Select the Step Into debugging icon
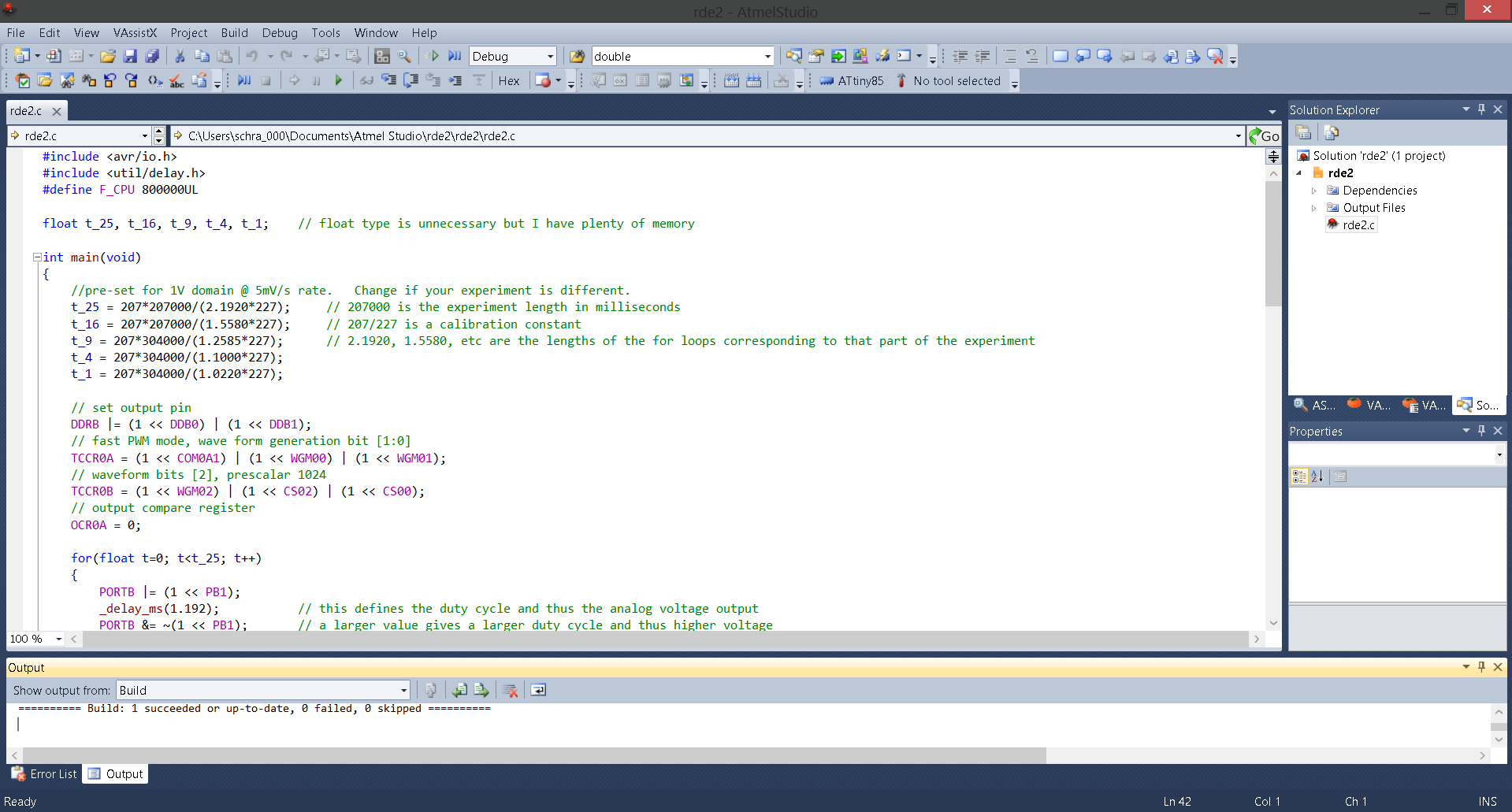Image resolution: width=1512 pixels, height=812 pixels. tap(388, 80)
